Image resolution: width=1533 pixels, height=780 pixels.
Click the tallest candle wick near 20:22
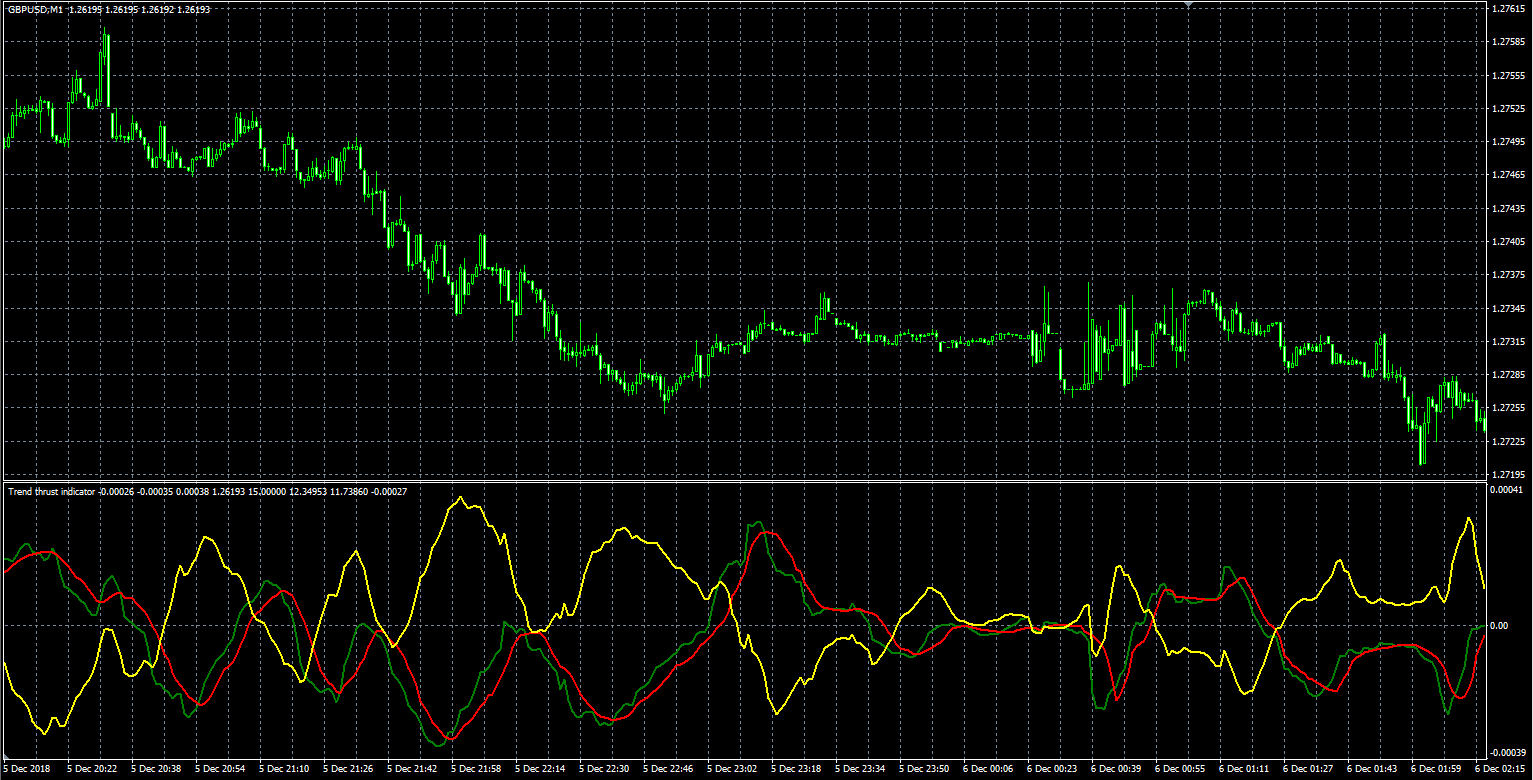[x=105, y=66]
